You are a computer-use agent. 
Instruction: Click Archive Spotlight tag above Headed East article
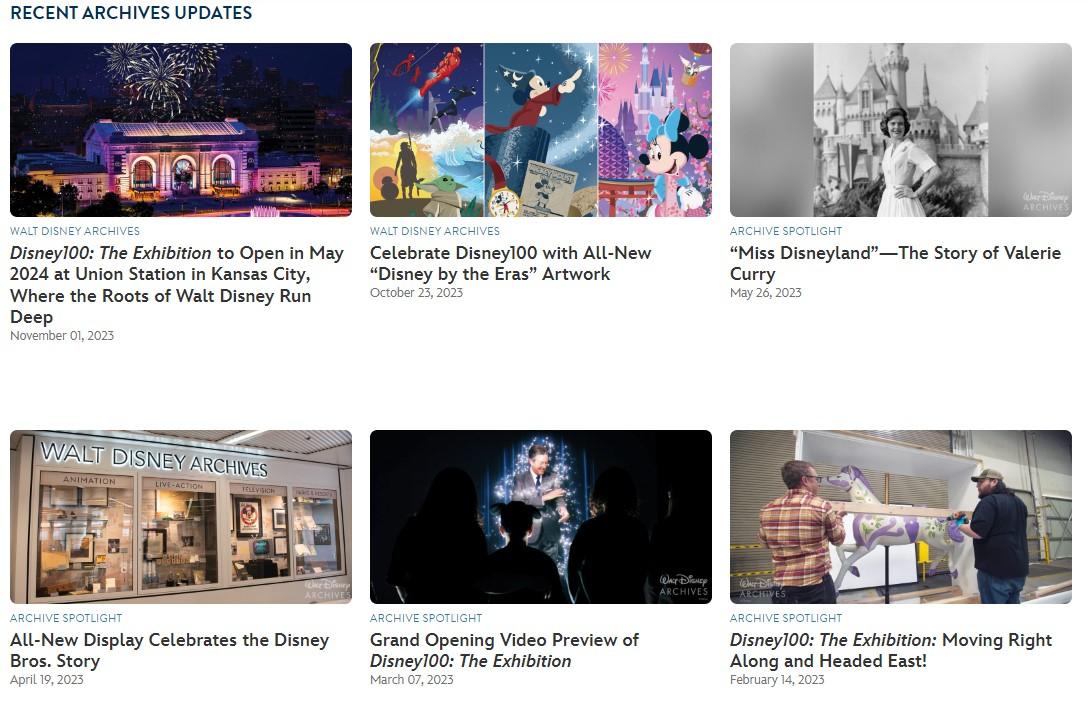[x=786, y=618]
